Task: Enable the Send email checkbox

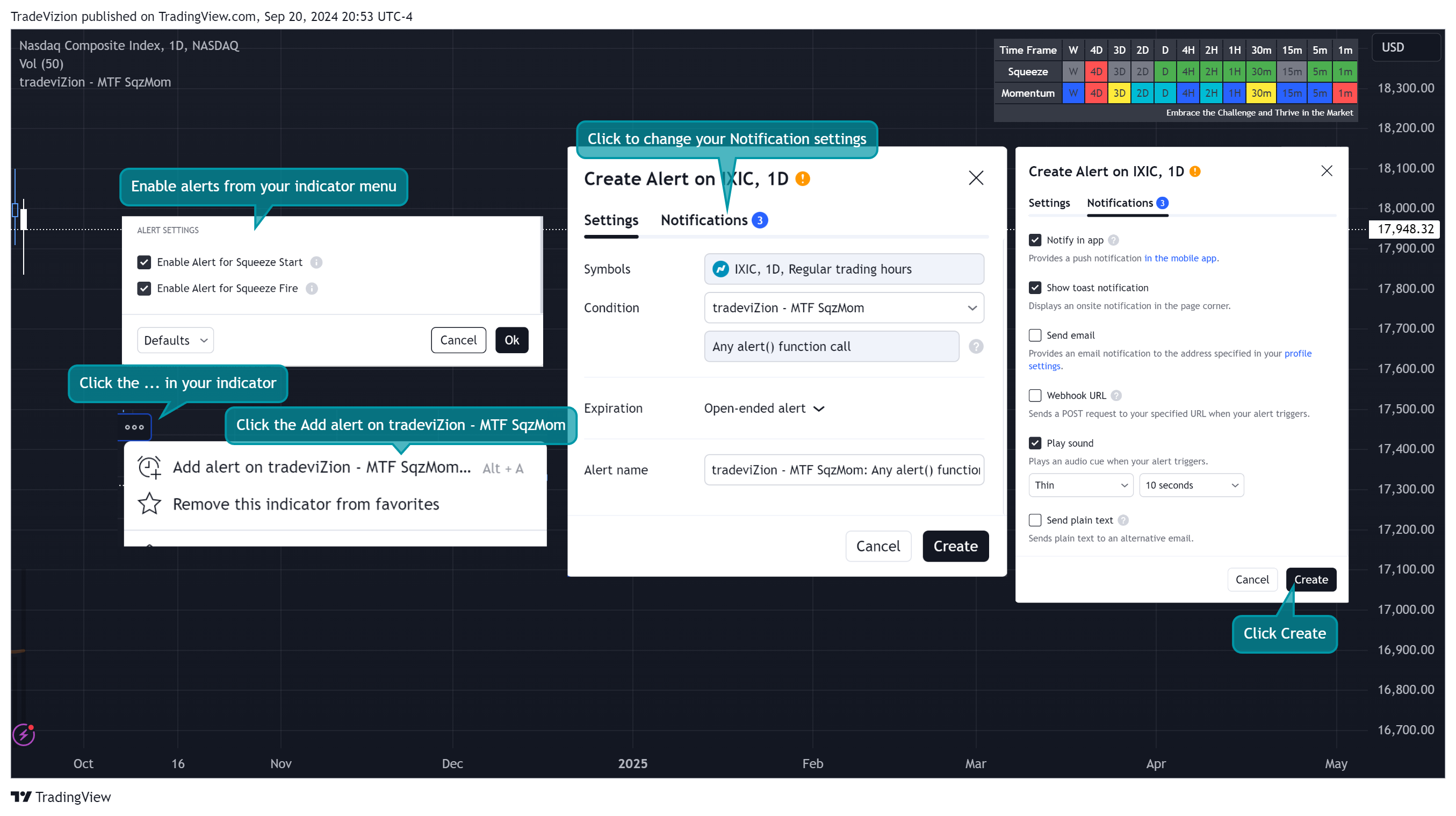Action: (x=1035, y=335)
